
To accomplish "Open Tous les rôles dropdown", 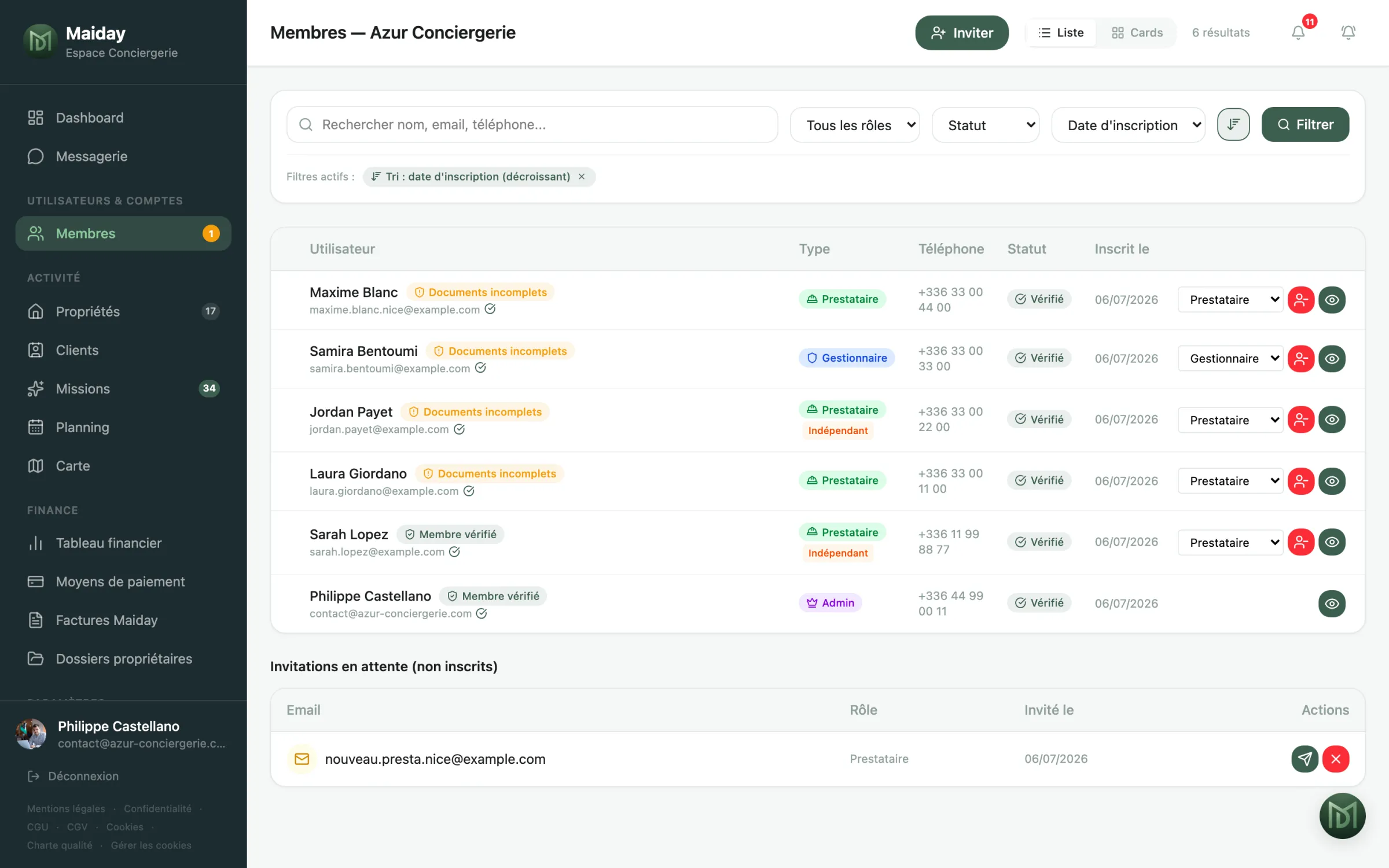I will 855,125.
